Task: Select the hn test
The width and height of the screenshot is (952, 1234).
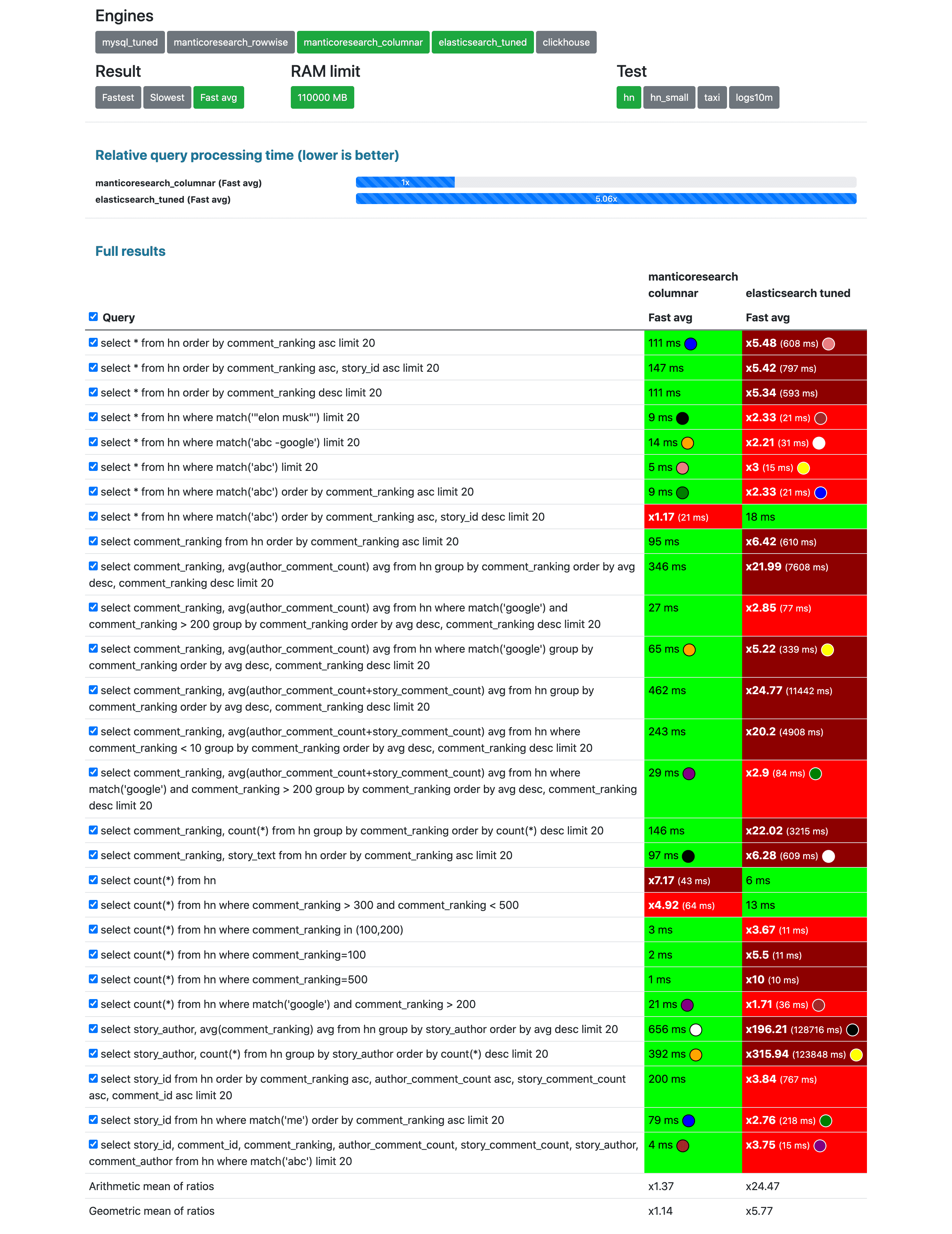Action: (629, 97)
